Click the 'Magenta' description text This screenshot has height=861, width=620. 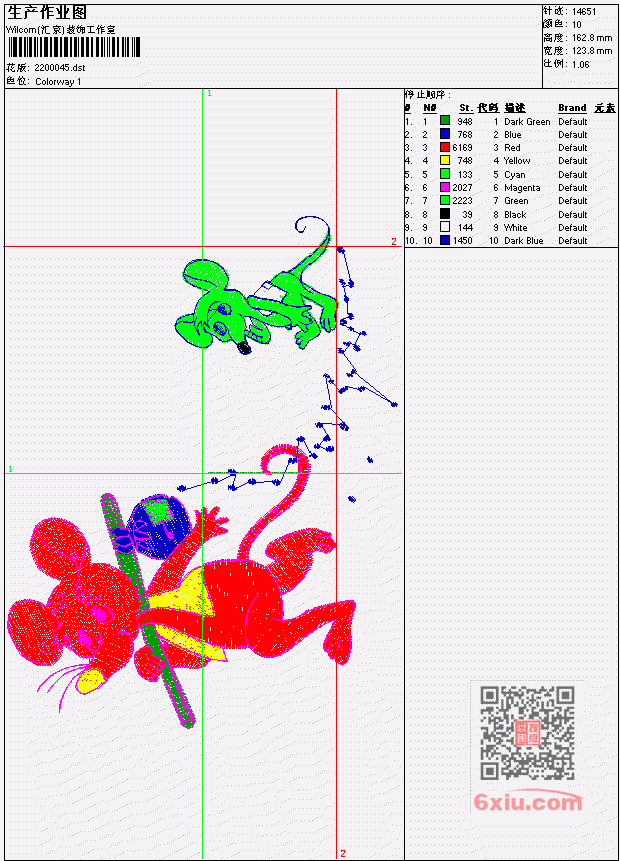(x=522, y=188)
